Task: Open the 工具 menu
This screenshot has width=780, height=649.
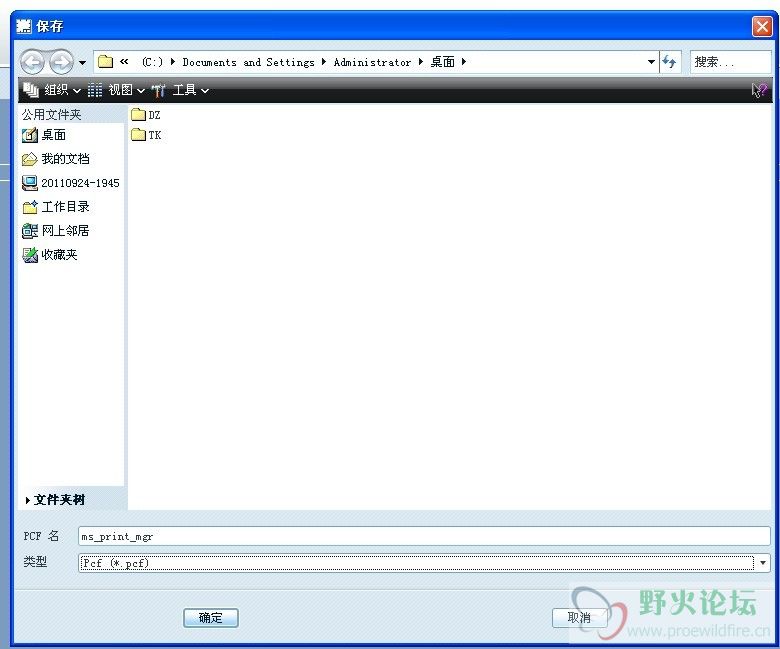Action: [x=191, y=90]
